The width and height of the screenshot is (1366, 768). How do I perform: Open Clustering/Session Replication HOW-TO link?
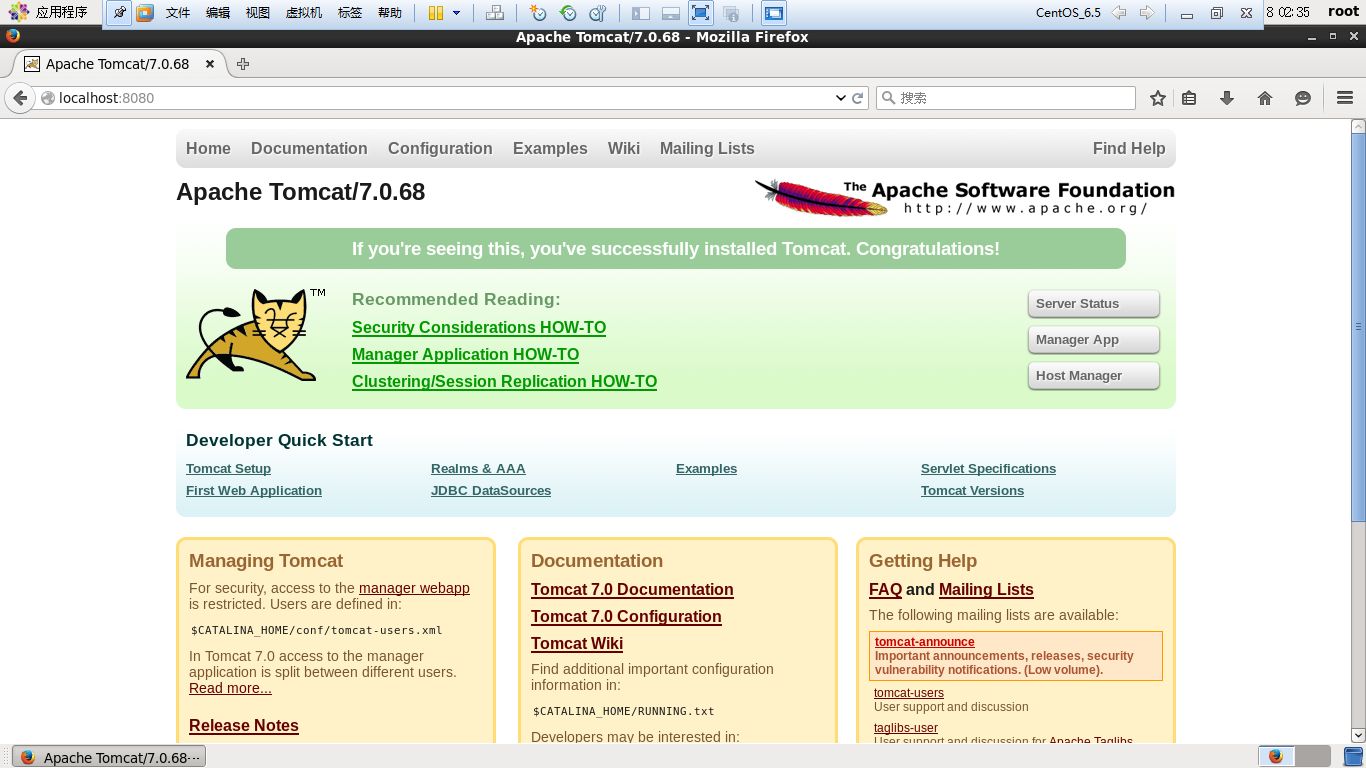coord(504,381)
